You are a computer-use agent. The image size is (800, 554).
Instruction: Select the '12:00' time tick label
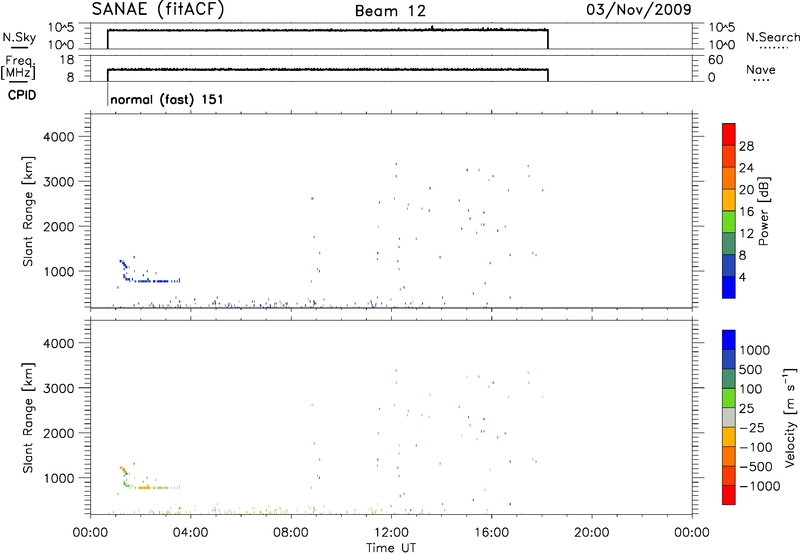391,533
